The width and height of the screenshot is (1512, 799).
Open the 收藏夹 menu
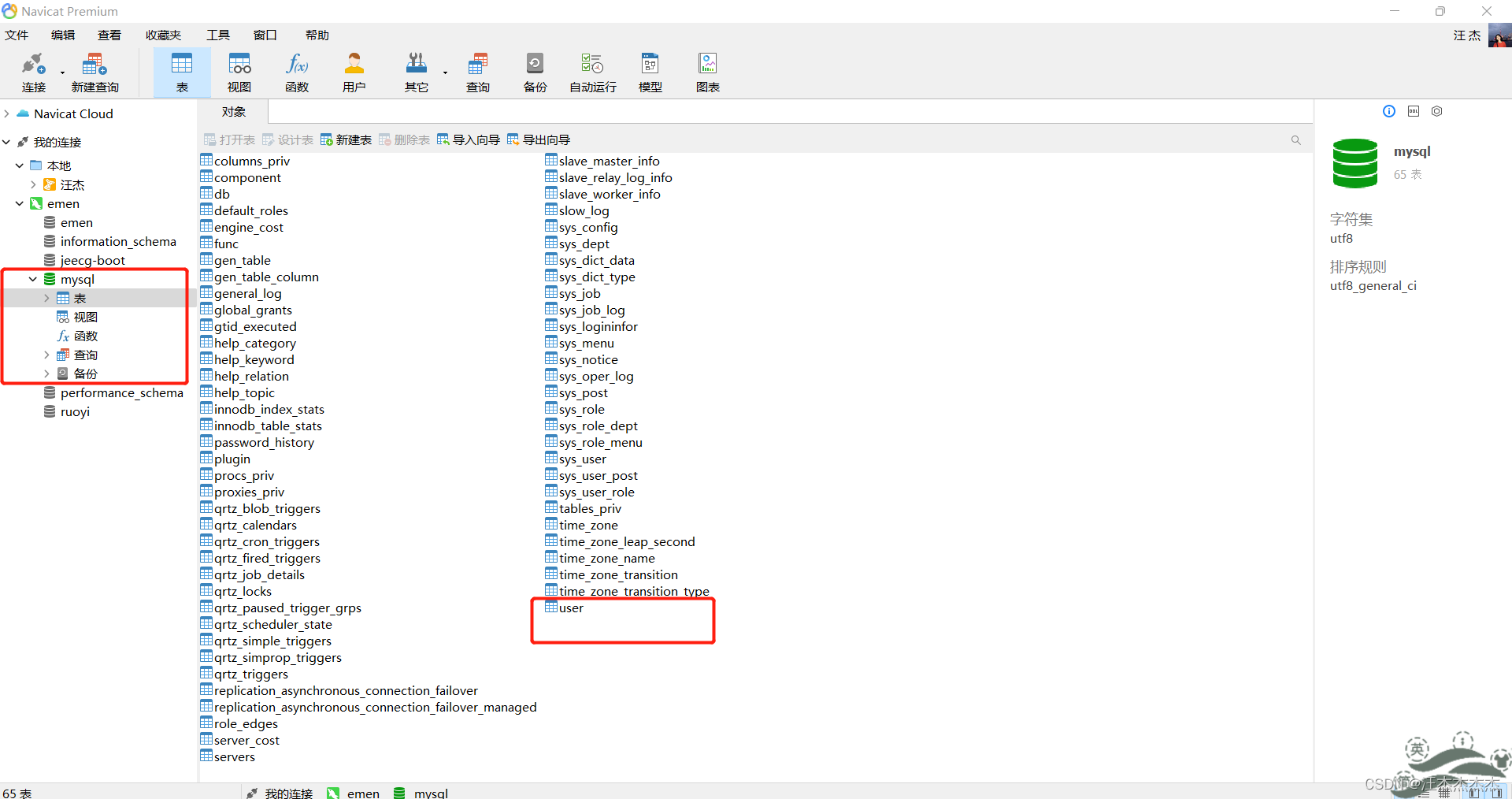[x=163, y=35]
